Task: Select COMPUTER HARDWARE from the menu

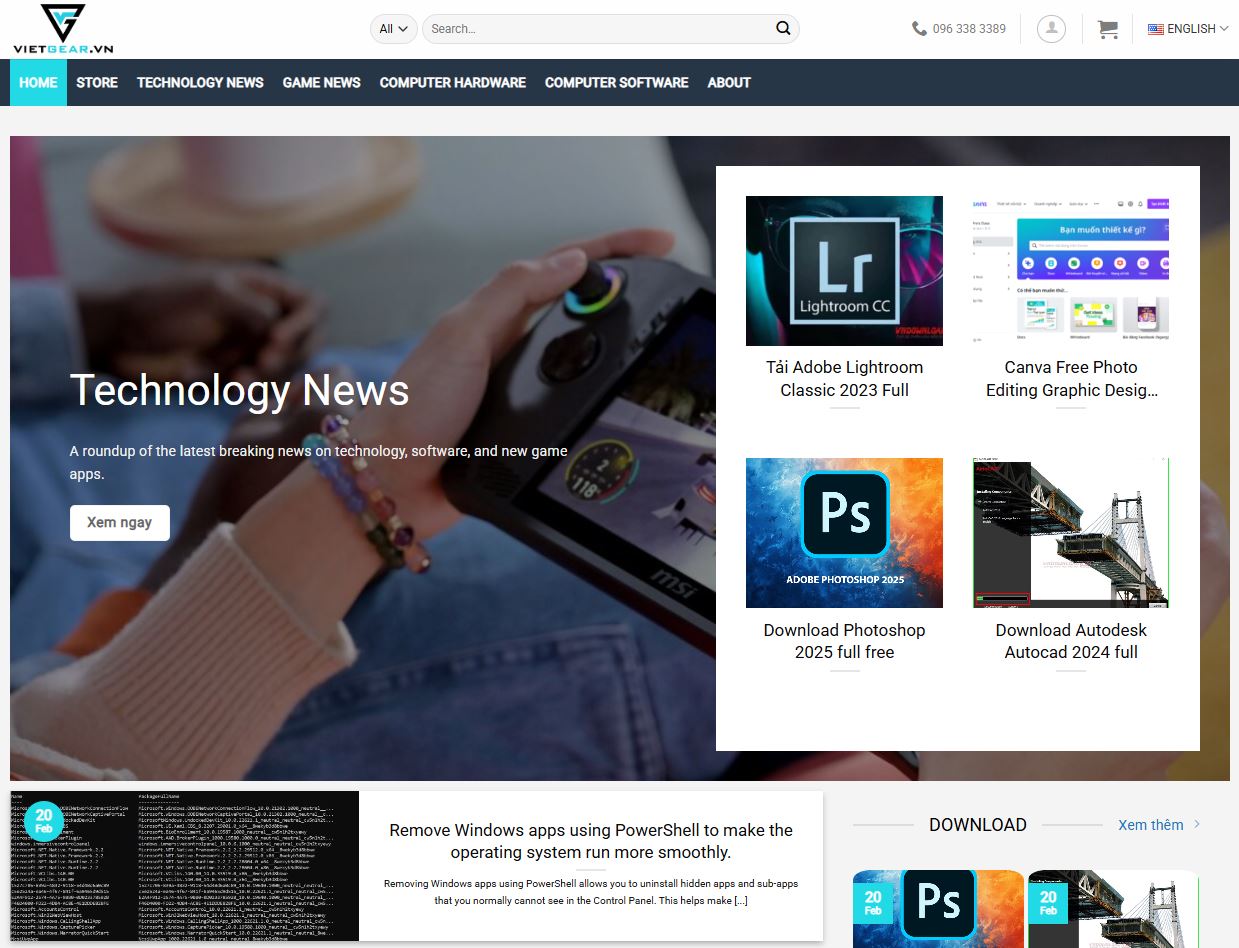Action: 452,82
